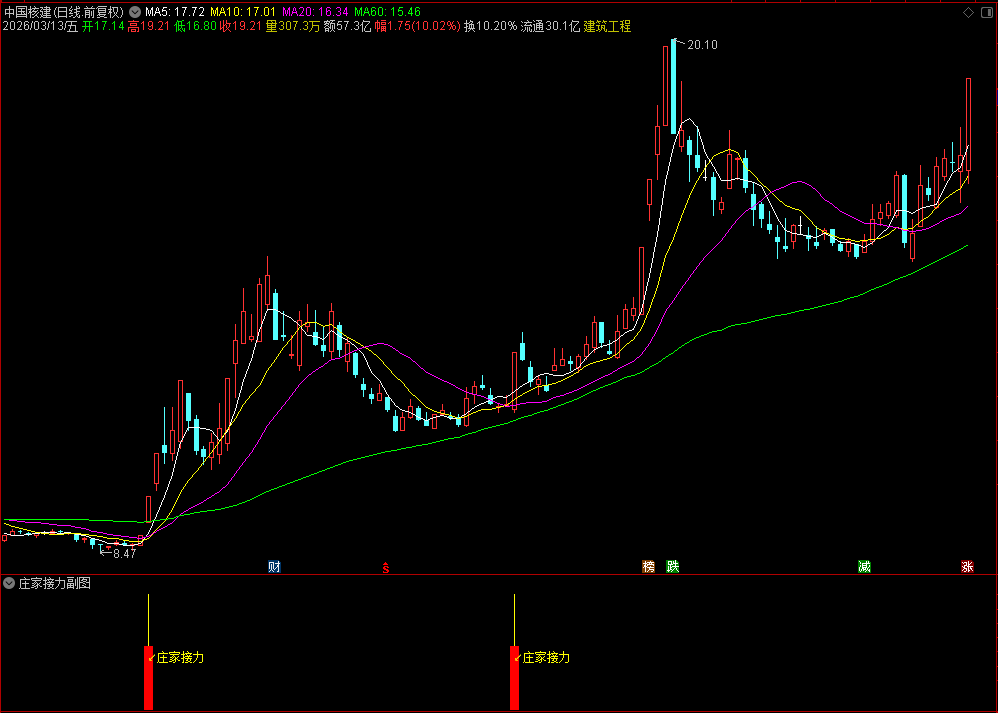
Task: Click the diamond icon at top right
Action: 968,12
